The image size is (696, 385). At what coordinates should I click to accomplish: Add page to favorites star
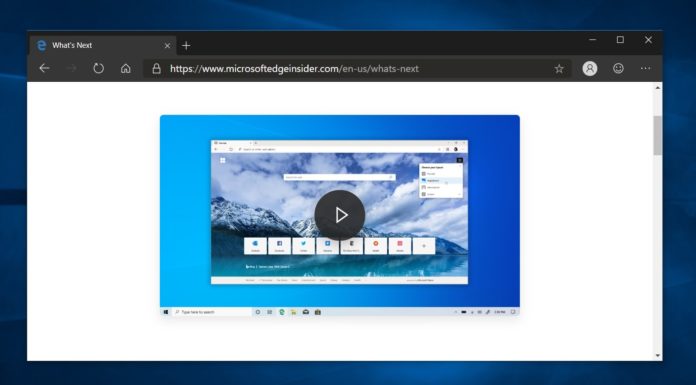[x=559, y=68]
